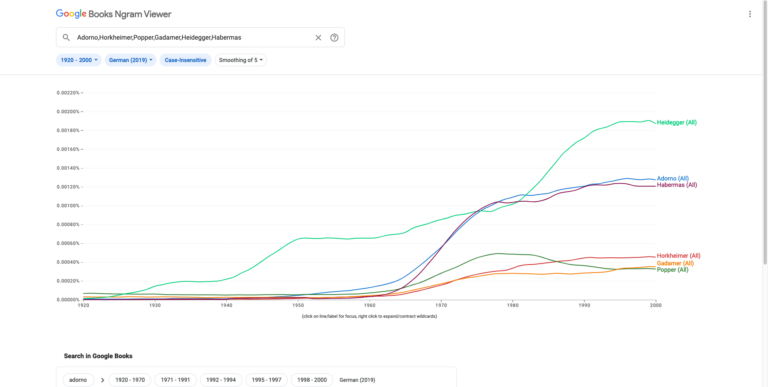Click the Popper (All) legend label
The image size is (768, 387).
coord(672,269)
